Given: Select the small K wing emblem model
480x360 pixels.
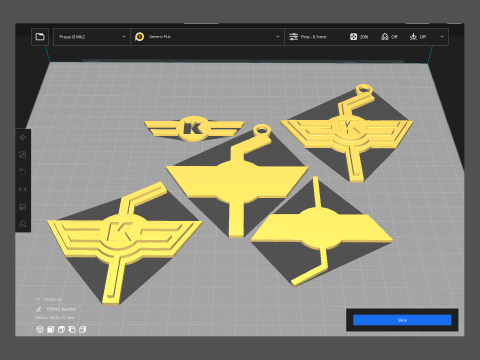Looking at the screenshot, I should (x=194, y=129).
